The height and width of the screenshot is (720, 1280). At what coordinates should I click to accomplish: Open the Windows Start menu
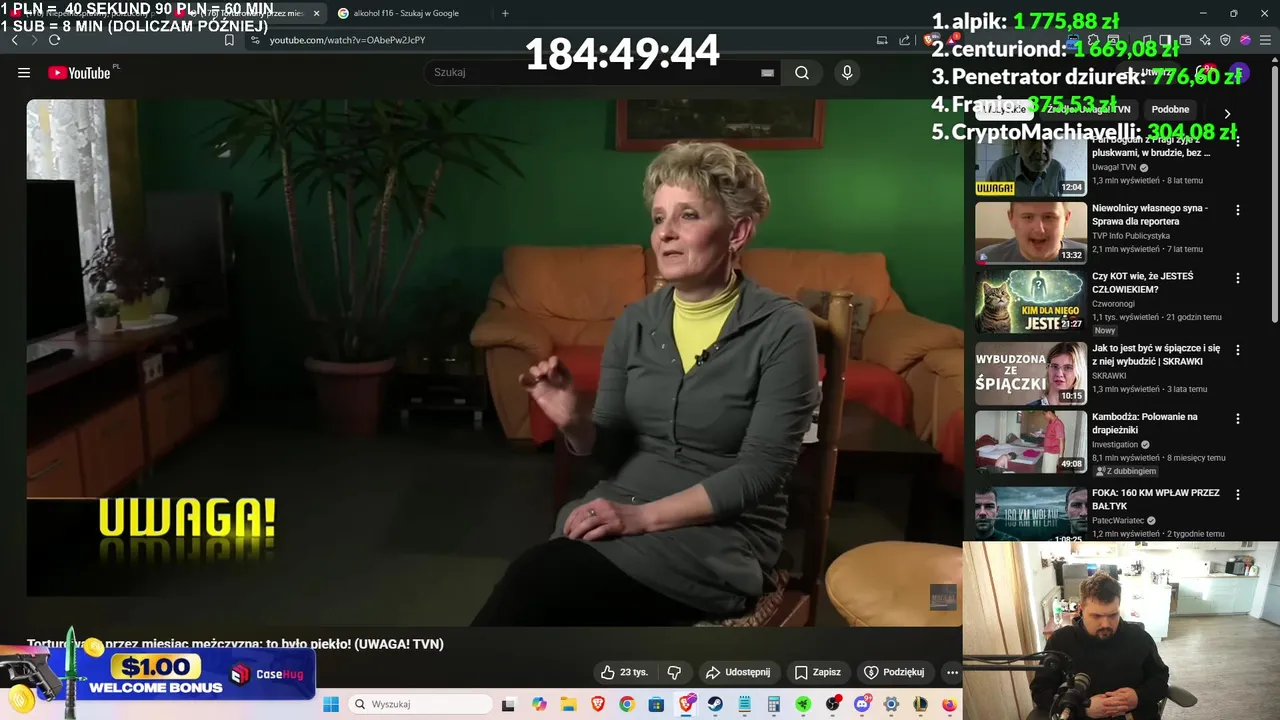[331, 704]
